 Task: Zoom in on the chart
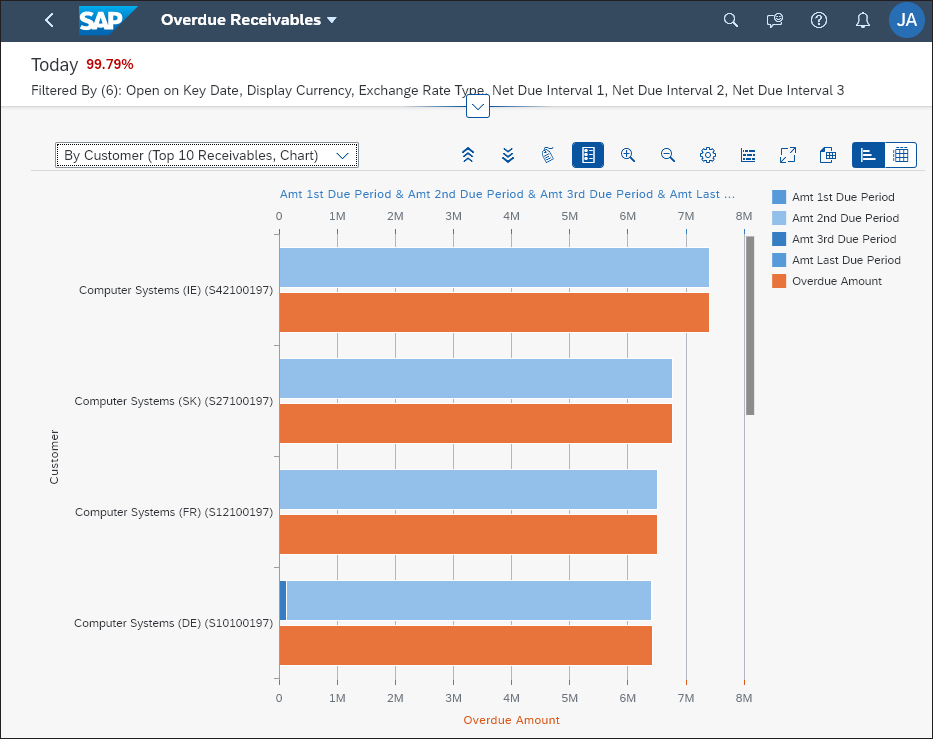(628, 155)
